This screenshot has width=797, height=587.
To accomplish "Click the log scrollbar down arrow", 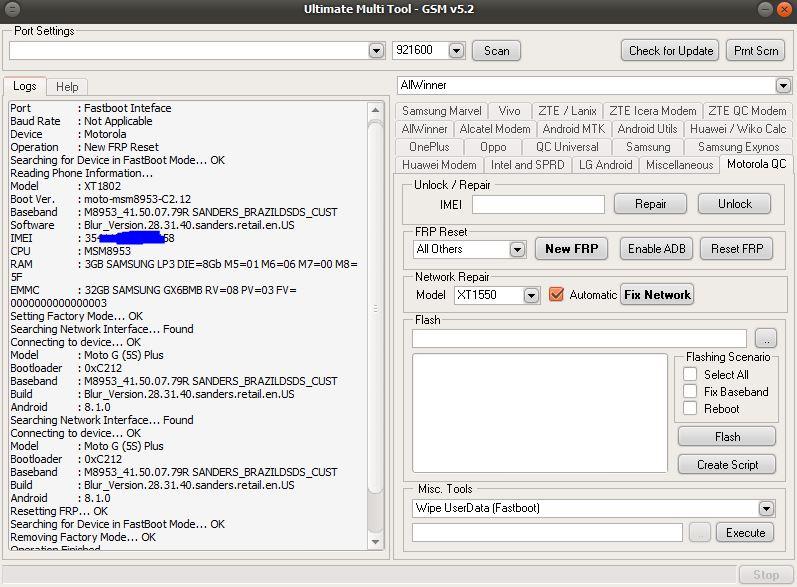I will 375,542.
